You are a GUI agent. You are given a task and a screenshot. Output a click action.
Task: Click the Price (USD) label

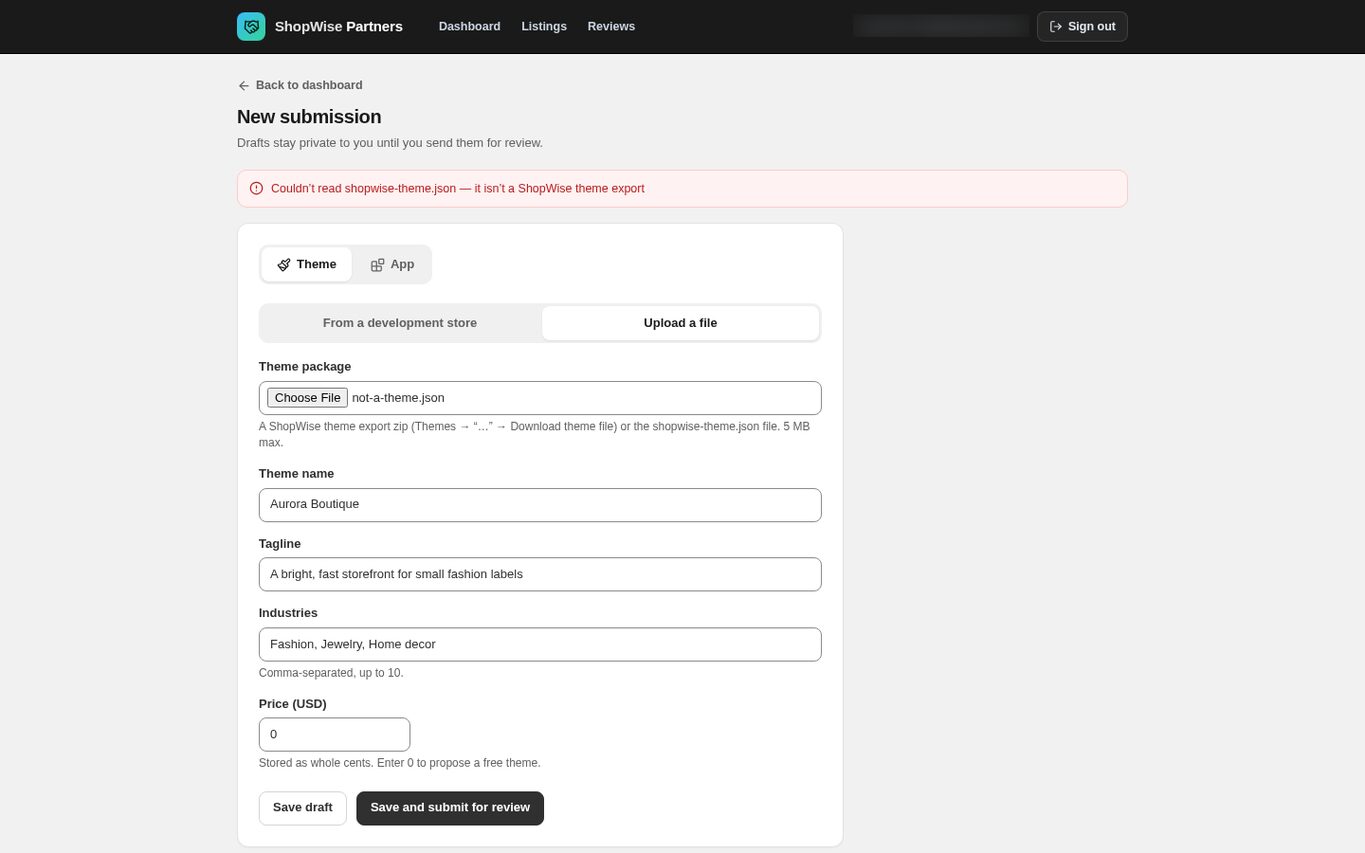293,704
